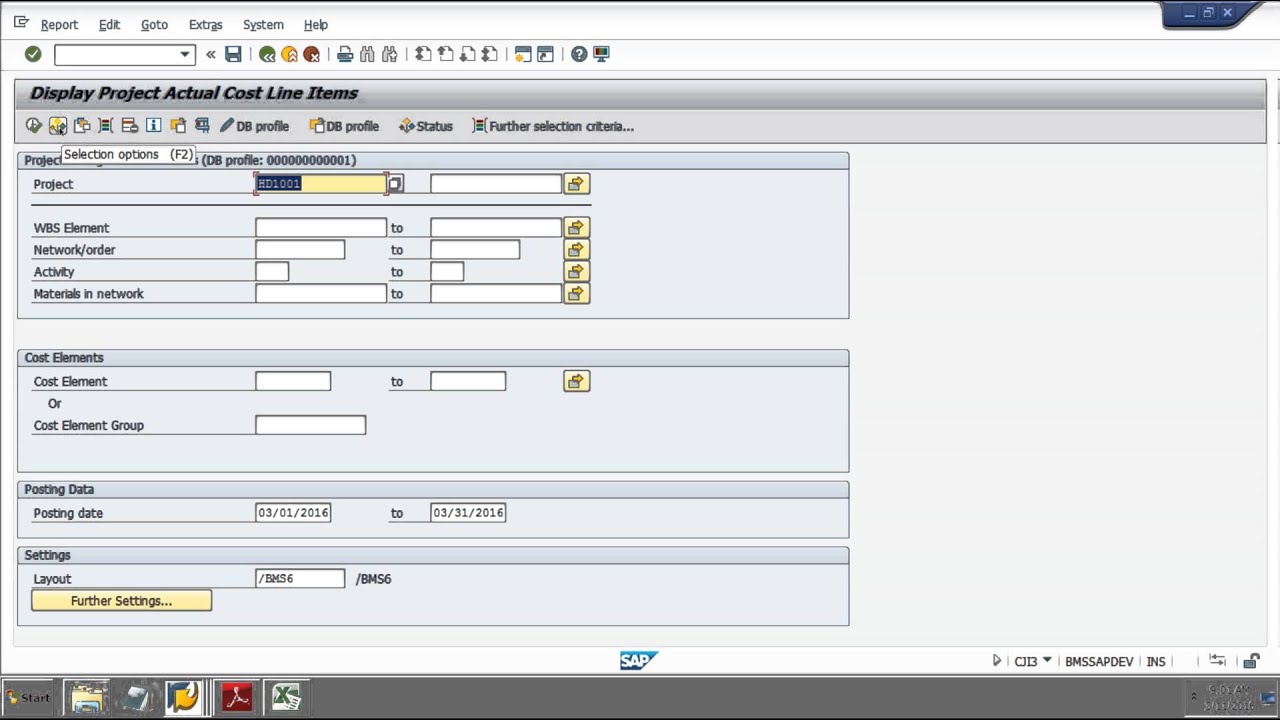Open Excel from the Windows taskbar
This screenshot has height=720, width=1280.
click(x=285, y=697)
